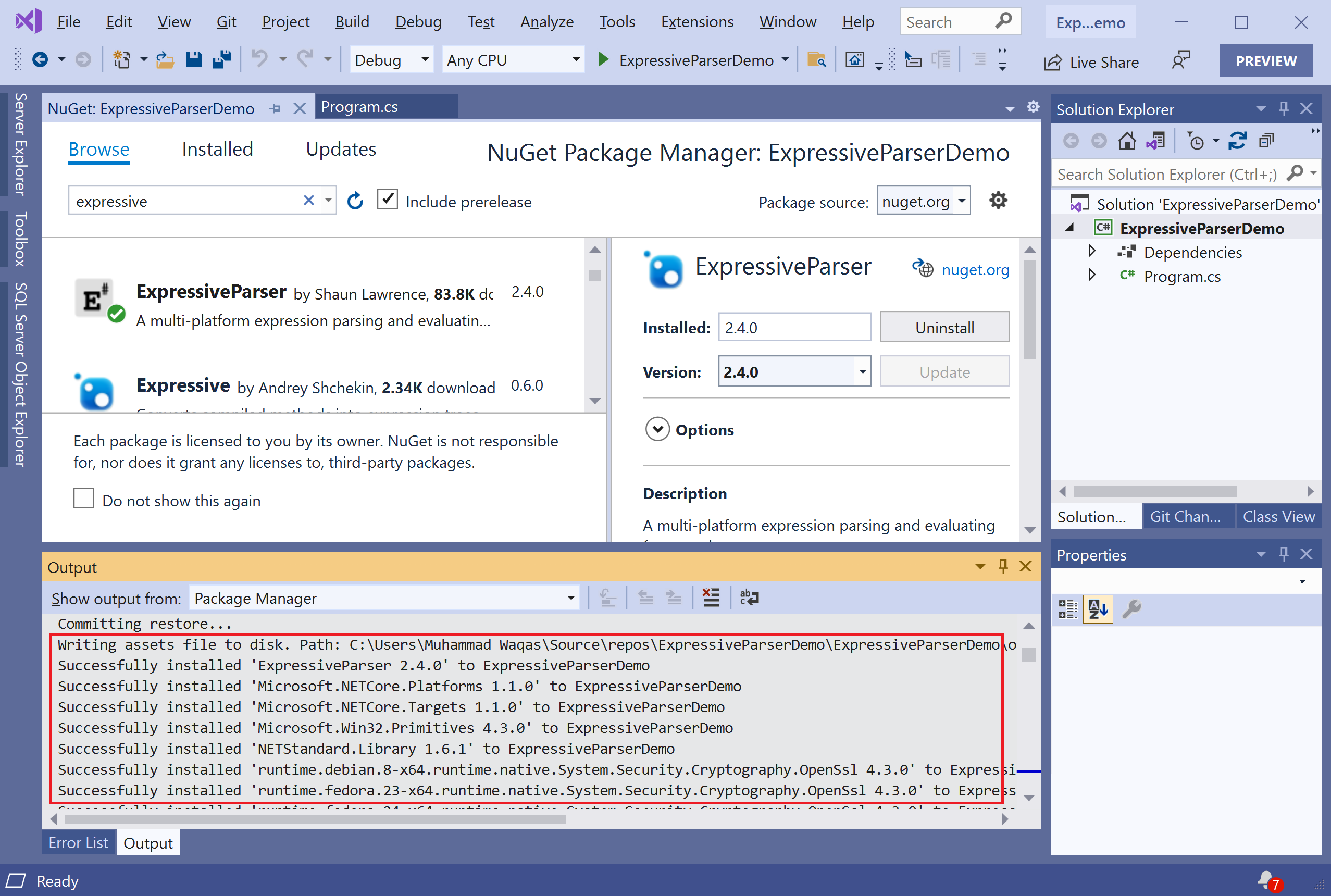Open the nuget.org package link

(975, 269)
